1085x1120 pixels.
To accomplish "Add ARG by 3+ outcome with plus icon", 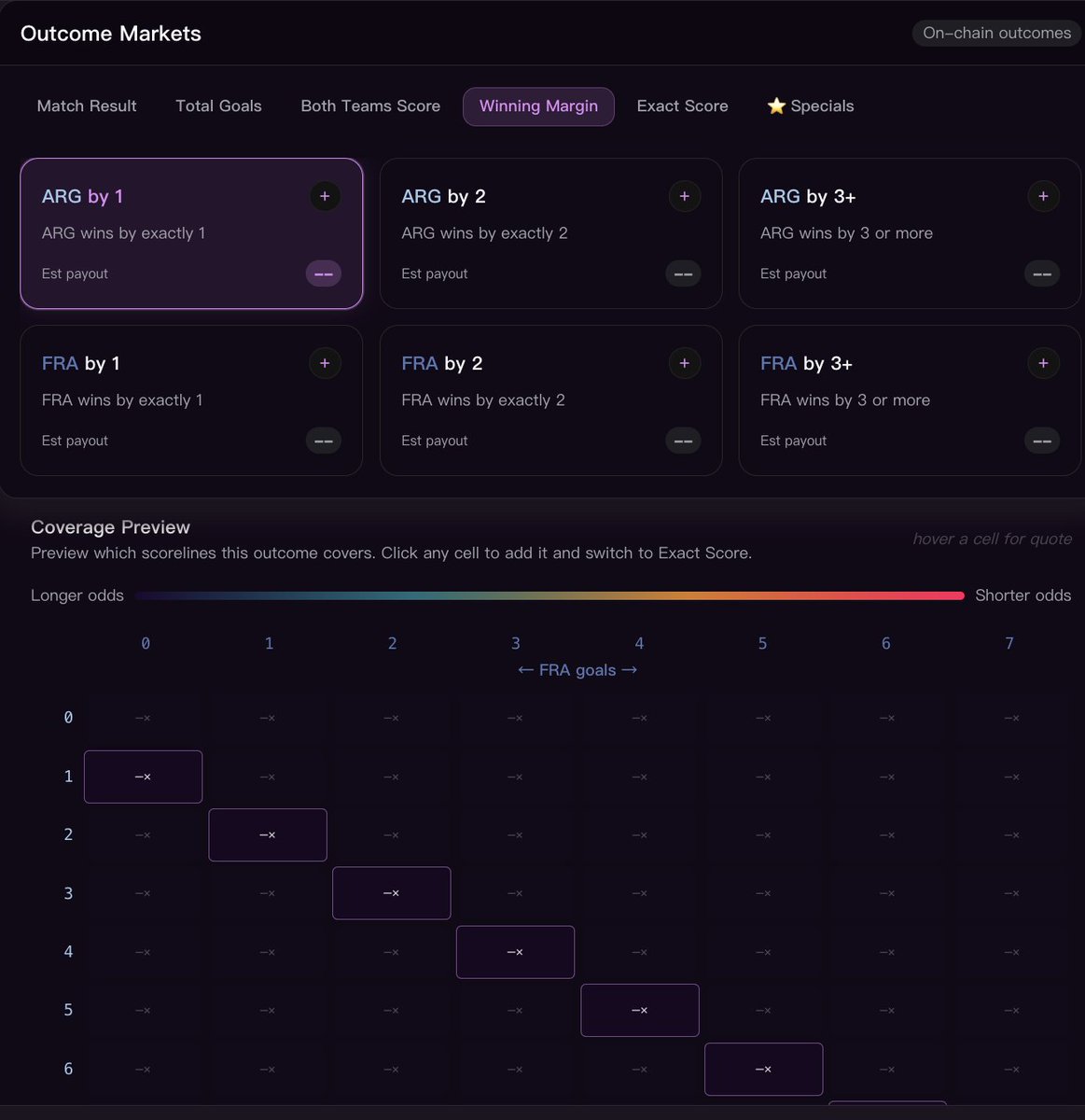I will tap(1043, 196).
